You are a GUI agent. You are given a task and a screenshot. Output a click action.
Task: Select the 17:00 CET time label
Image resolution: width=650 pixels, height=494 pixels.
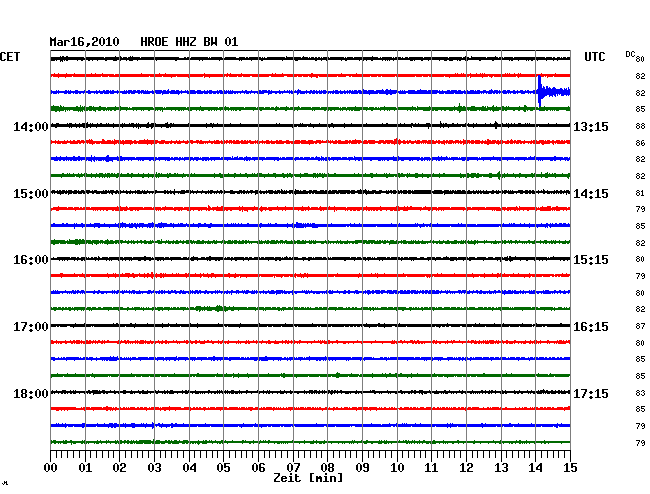[x=31, y=327]
